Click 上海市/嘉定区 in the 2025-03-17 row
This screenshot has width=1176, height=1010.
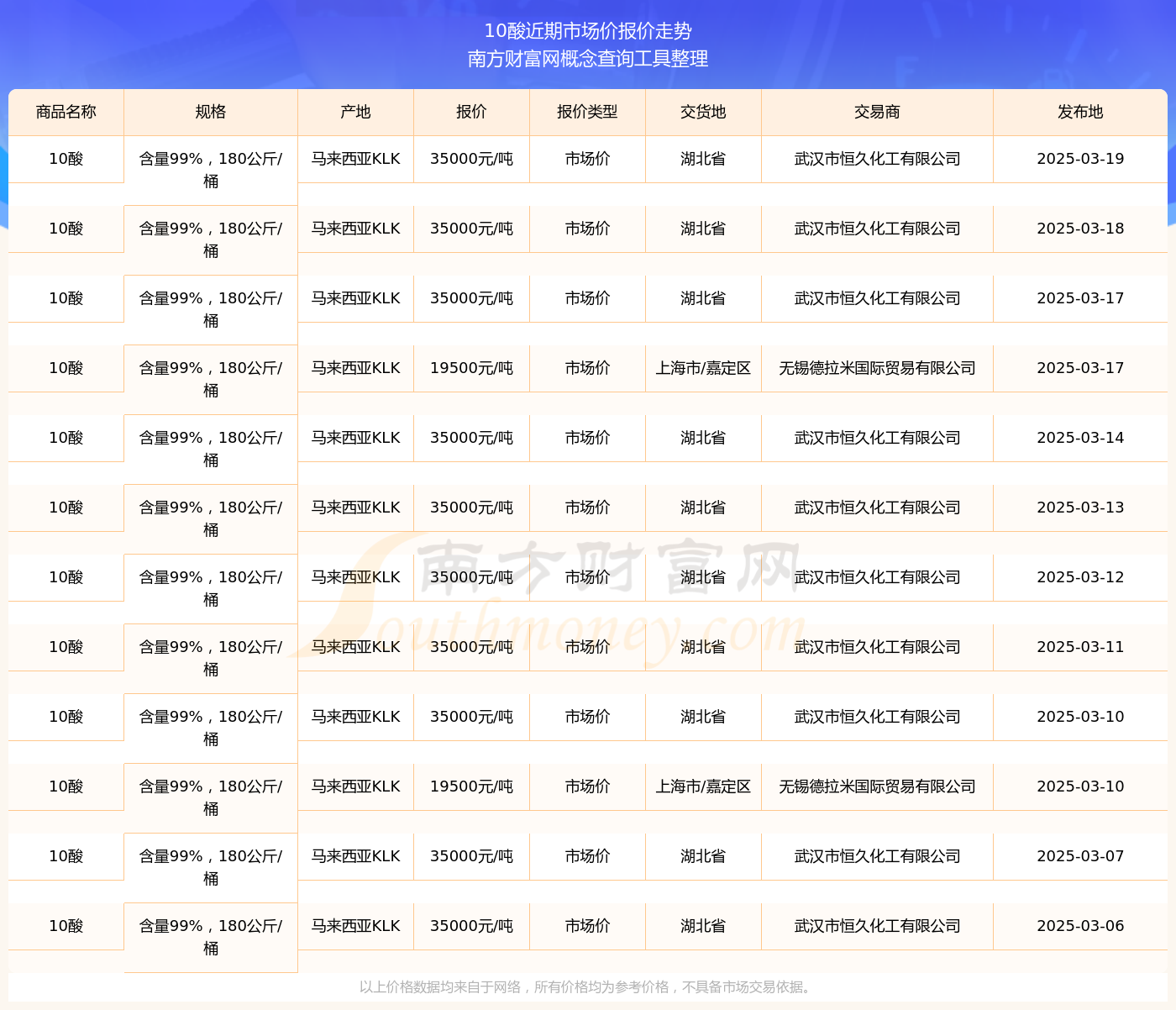tap(703, 368)
